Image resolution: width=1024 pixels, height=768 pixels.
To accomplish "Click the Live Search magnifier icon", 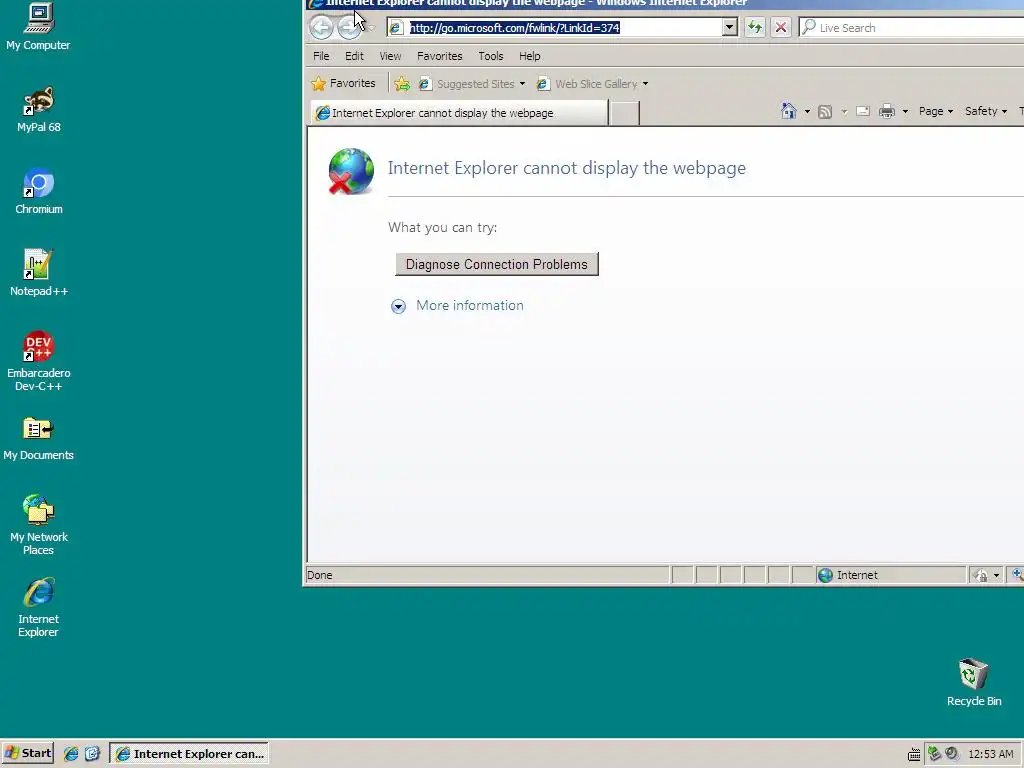I will [x=808, y=27].
